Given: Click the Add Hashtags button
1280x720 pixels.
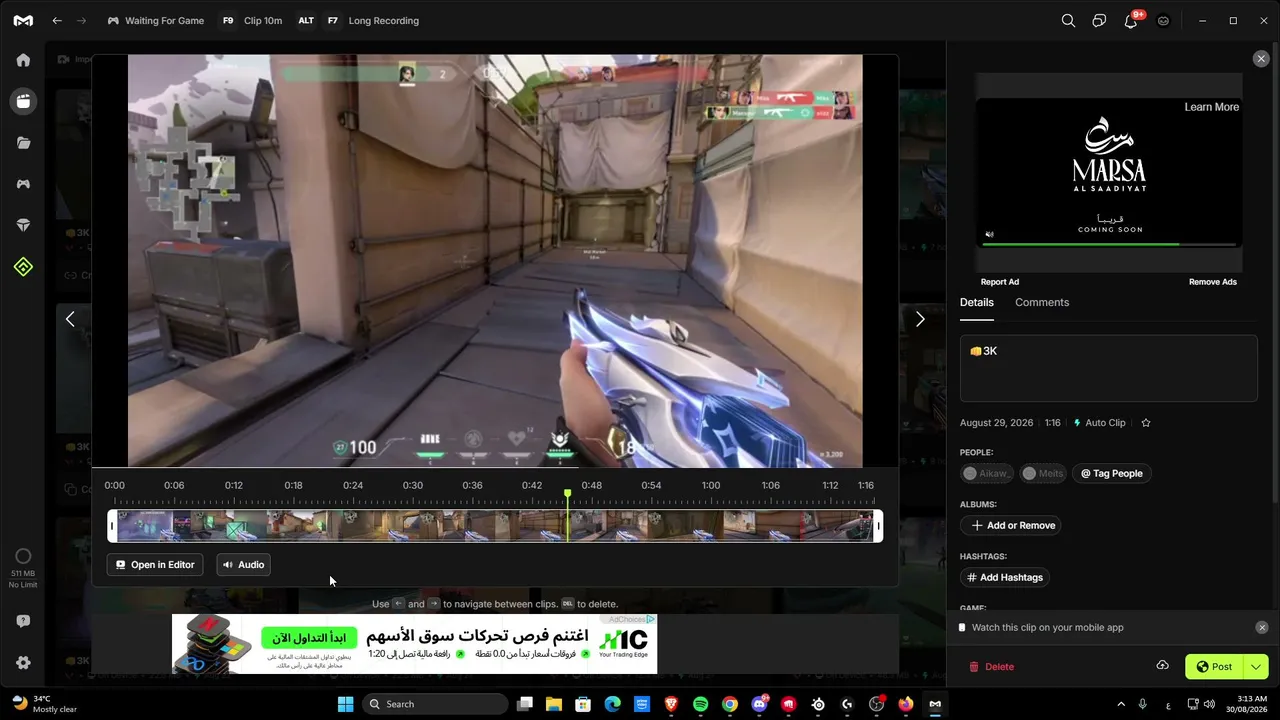Looking at the screenshot, I should tap(1004, 577).
